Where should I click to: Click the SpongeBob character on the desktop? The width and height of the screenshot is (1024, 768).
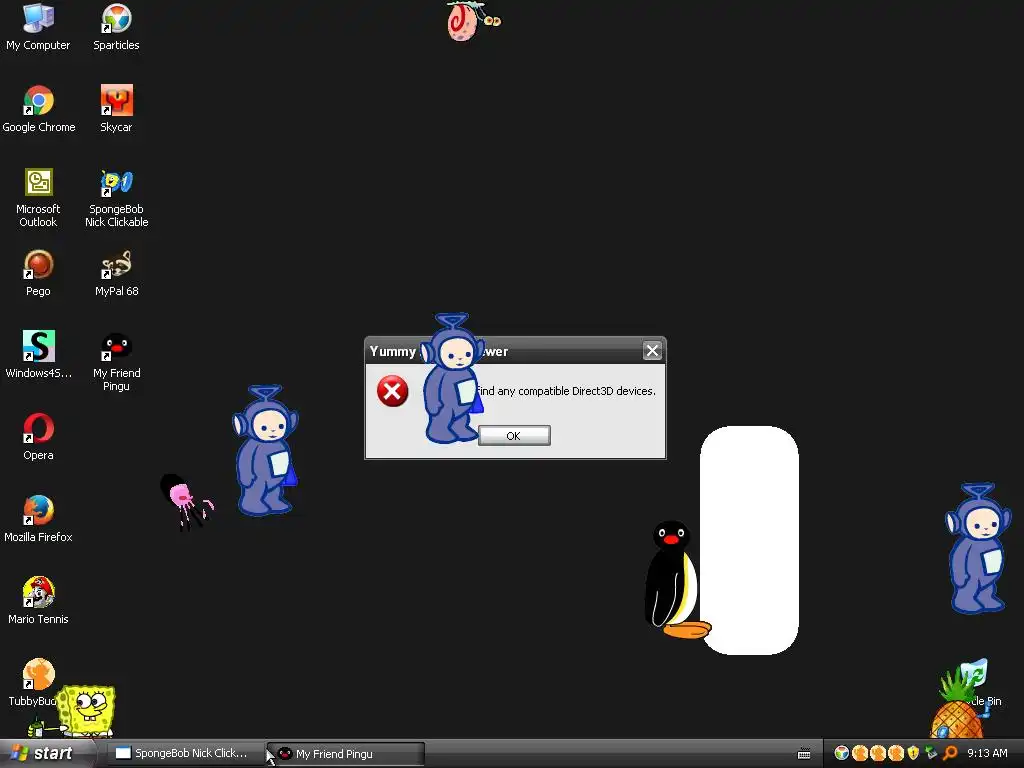[x=87, y=711]
